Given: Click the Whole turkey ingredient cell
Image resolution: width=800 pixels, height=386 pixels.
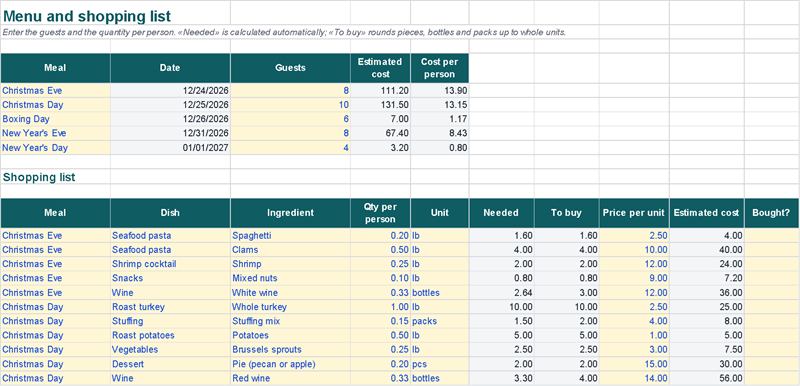Looking at the screenshot, I should (x=290, y=307).
